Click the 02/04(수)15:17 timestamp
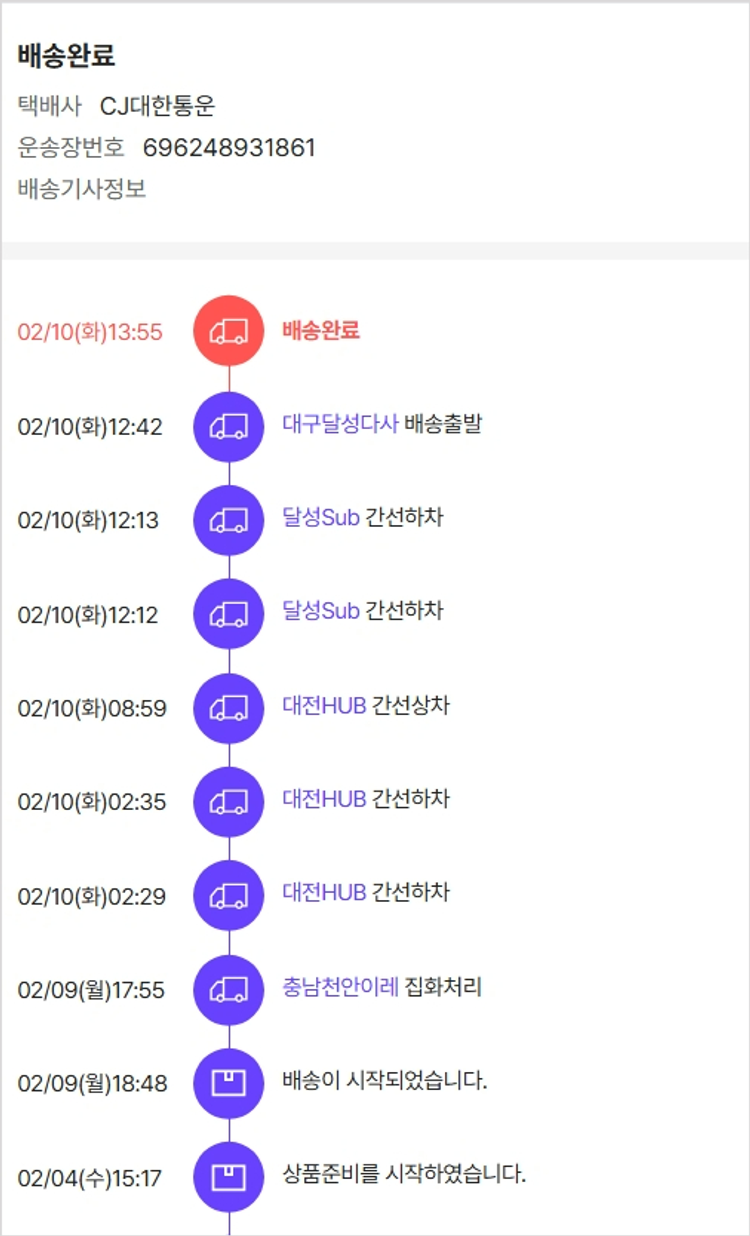 click(x=90, y=1178)
